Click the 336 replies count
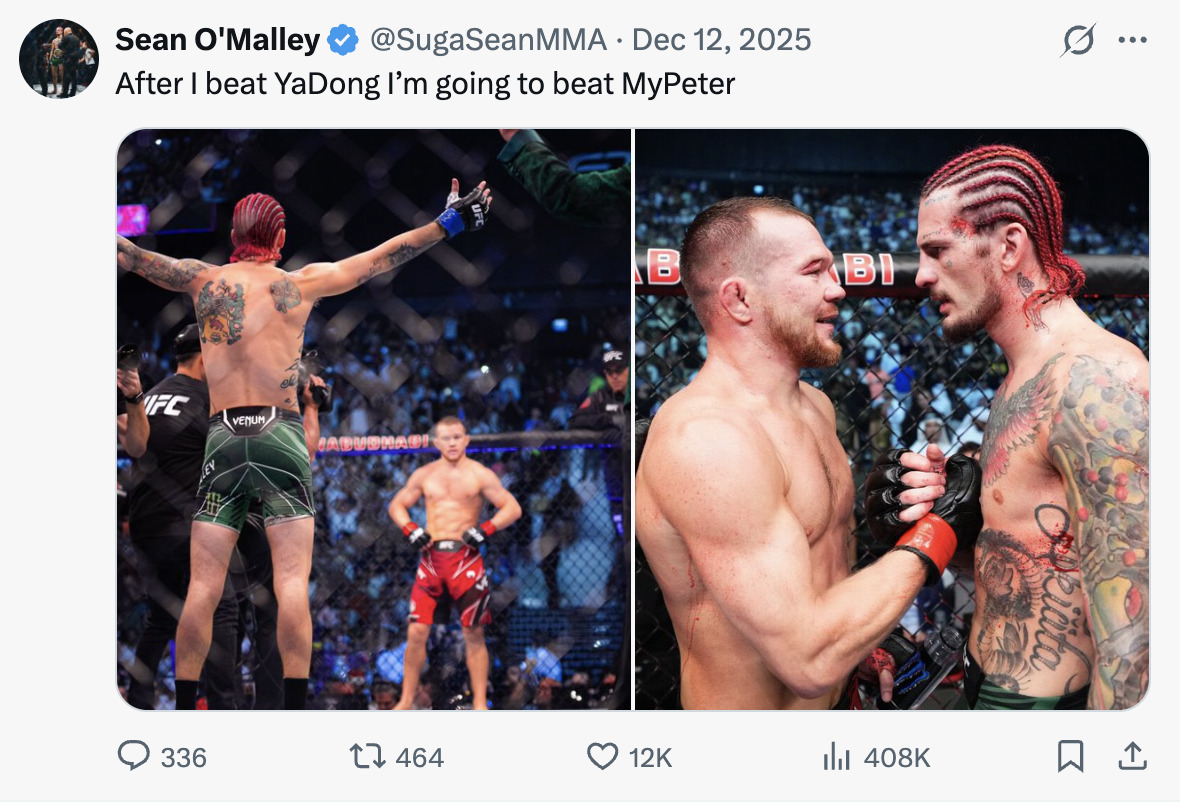 pyautogui.click(x=183, y=758)
